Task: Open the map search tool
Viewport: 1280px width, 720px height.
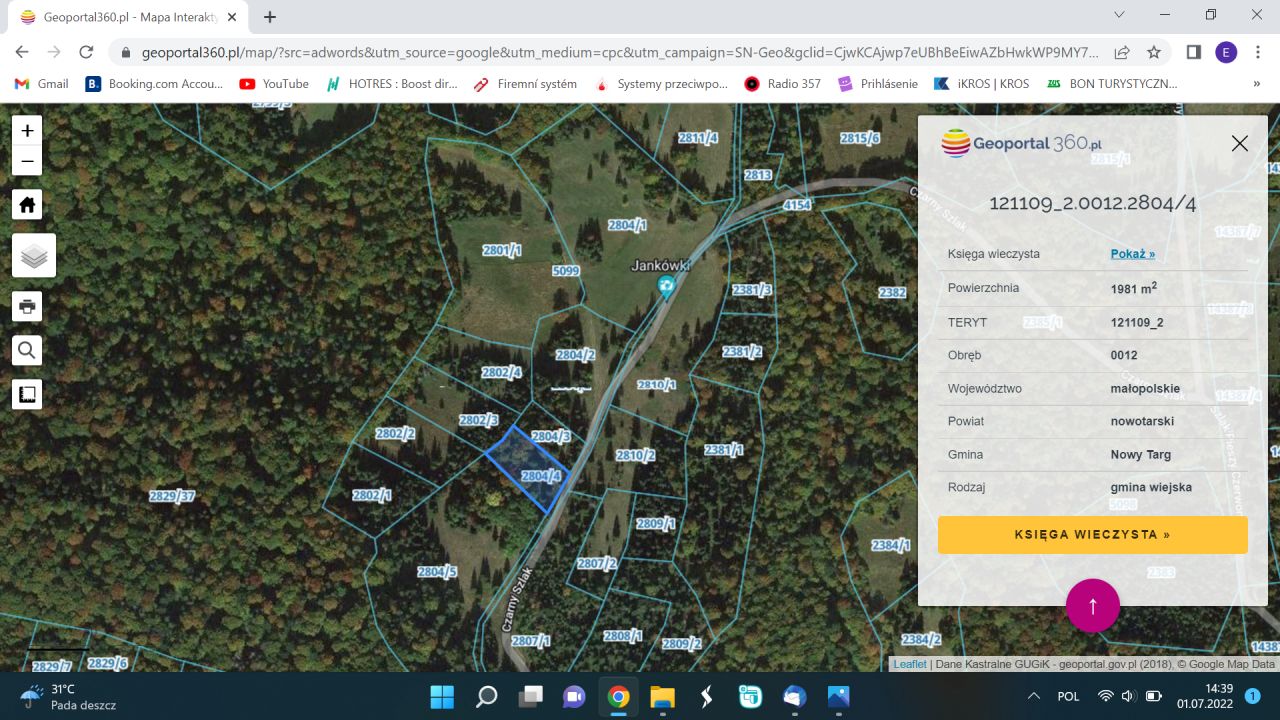Action: pos(27,350)
